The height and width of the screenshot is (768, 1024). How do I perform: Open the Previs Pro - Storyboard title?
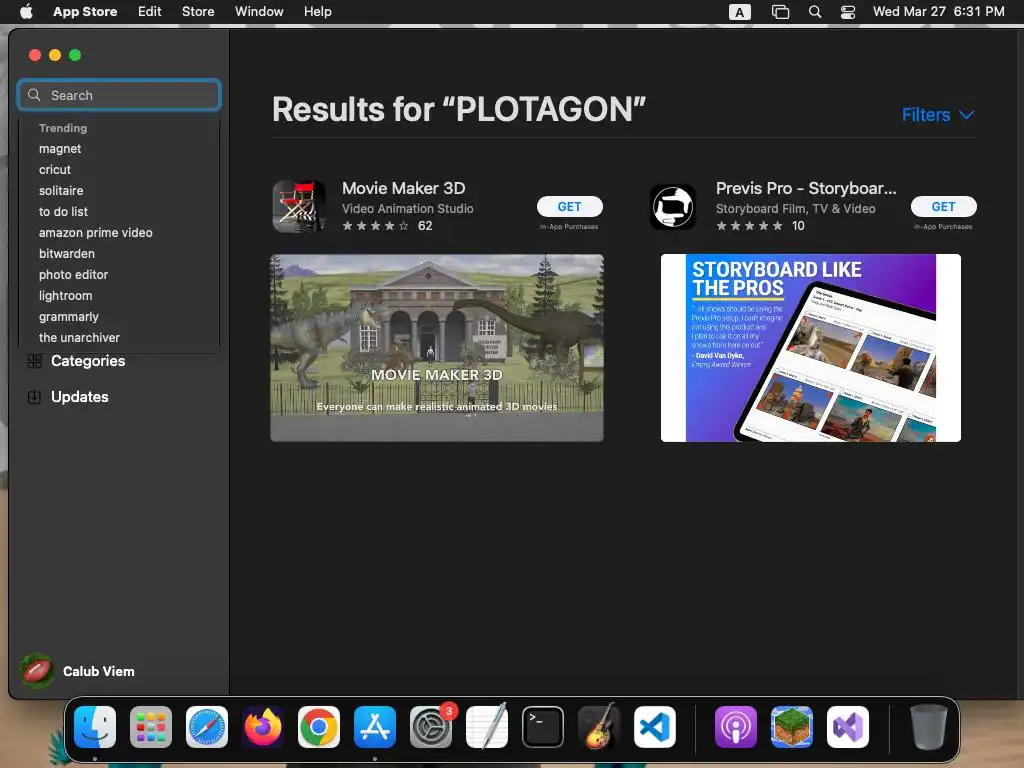point(806,188)
